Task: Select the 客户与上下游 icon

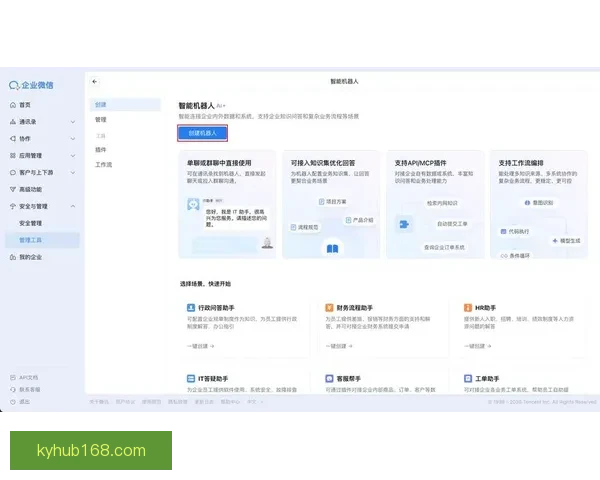Action: click(13, 173)
